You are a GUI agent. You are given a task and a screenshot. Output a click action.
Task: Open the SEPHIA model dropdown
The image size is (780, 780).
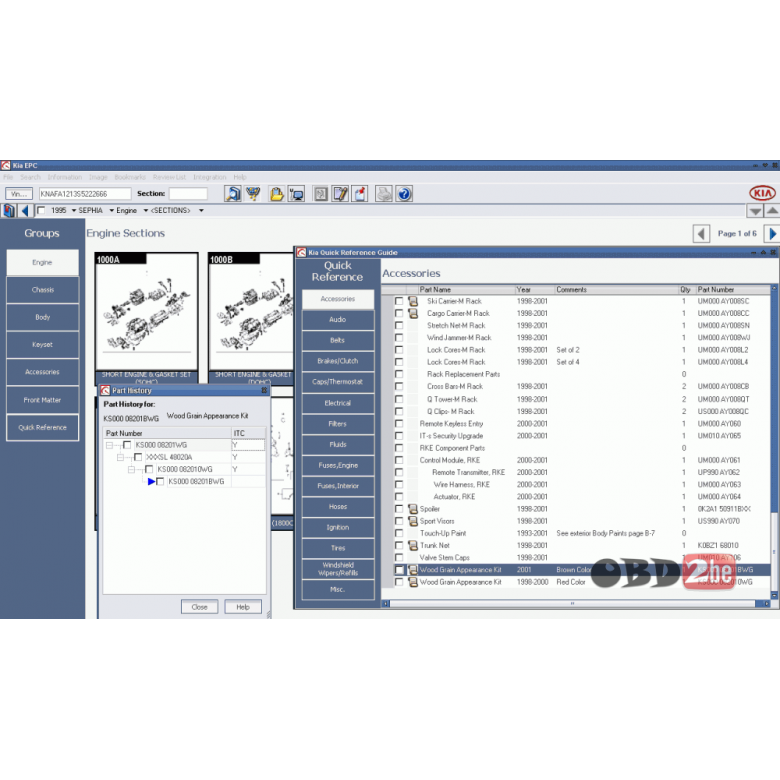point(112,210)
